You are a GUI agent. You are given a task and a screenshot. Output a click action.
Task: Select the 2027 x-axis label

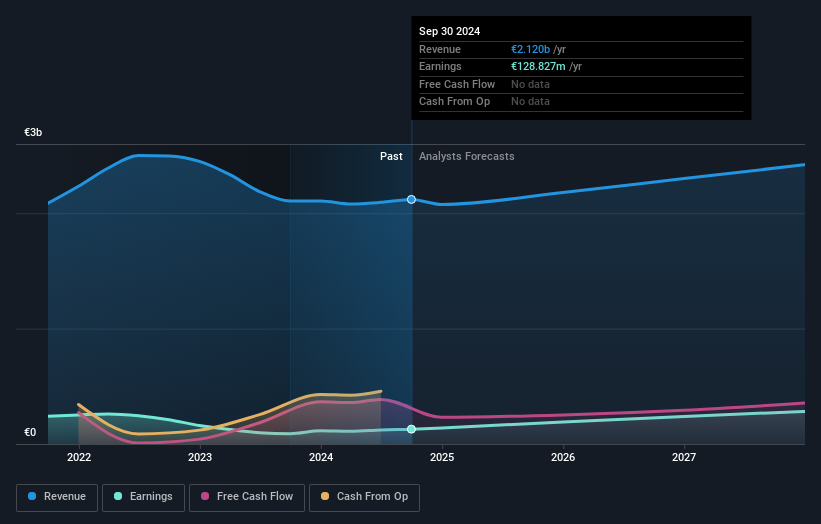point(684,458)
